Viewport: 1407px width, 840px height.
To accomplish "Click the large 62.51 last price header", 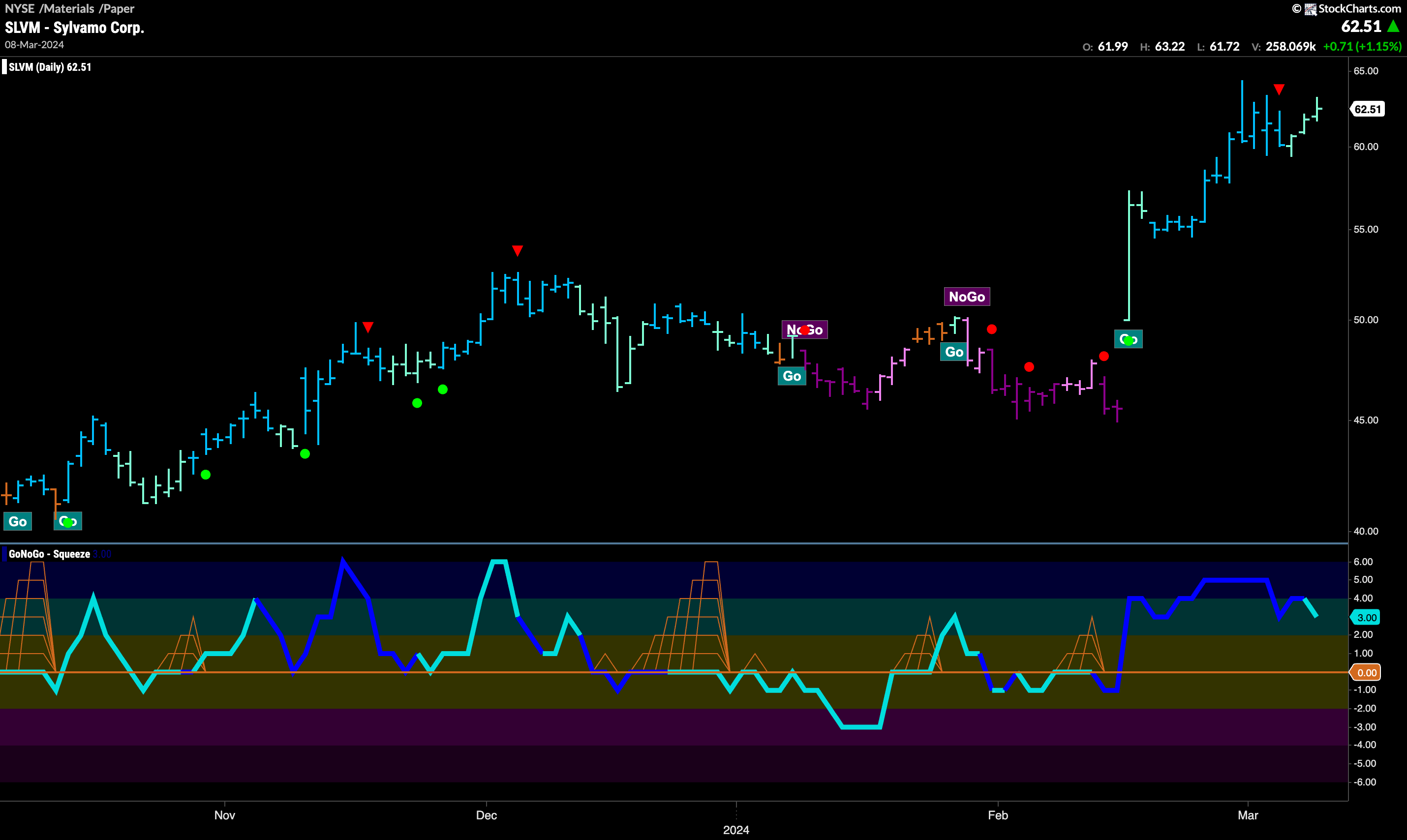I will [x=1361, y=27].
